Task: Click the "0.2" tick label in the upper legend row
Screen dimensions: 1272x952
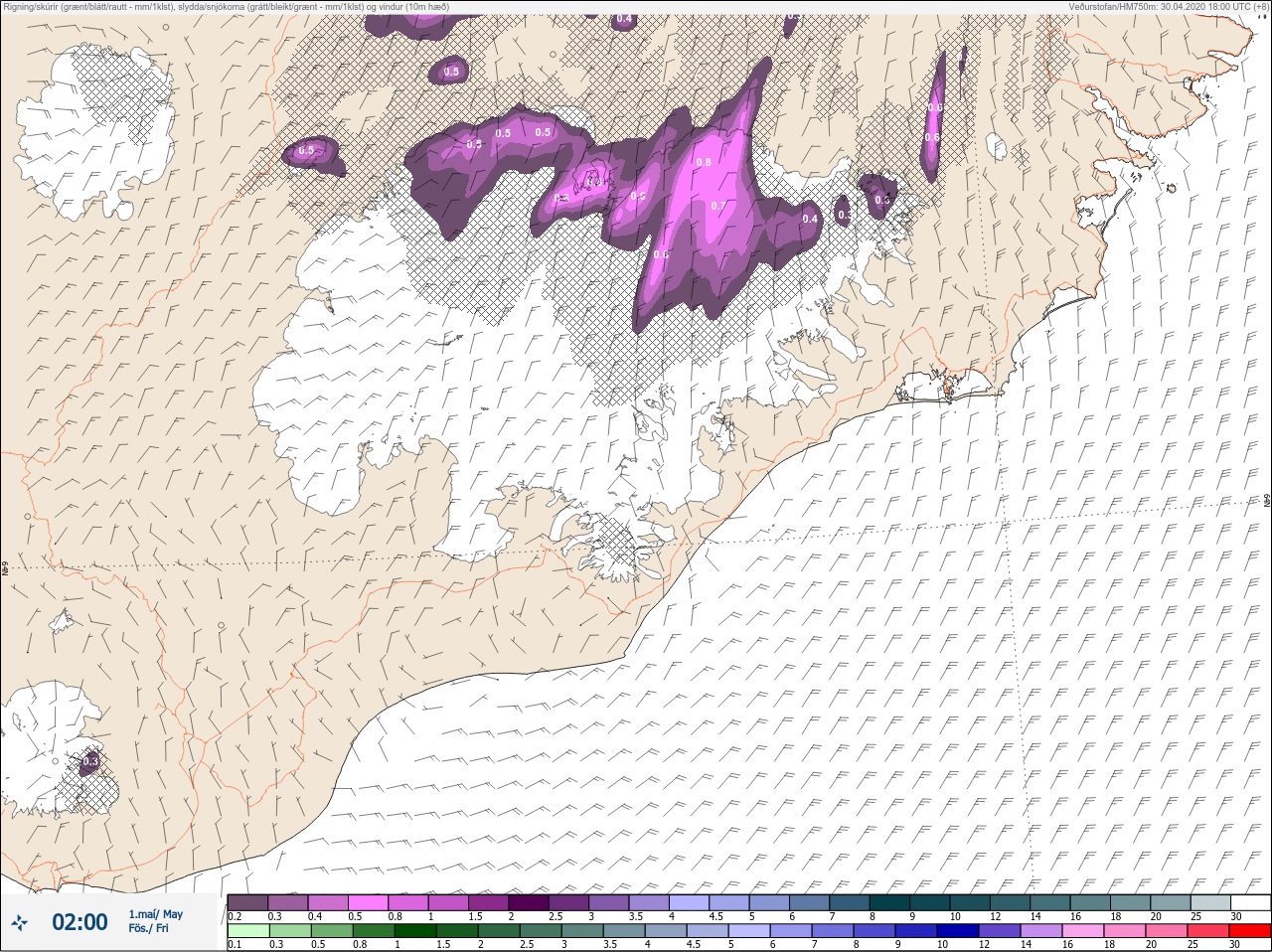Action: click(235, 916)
